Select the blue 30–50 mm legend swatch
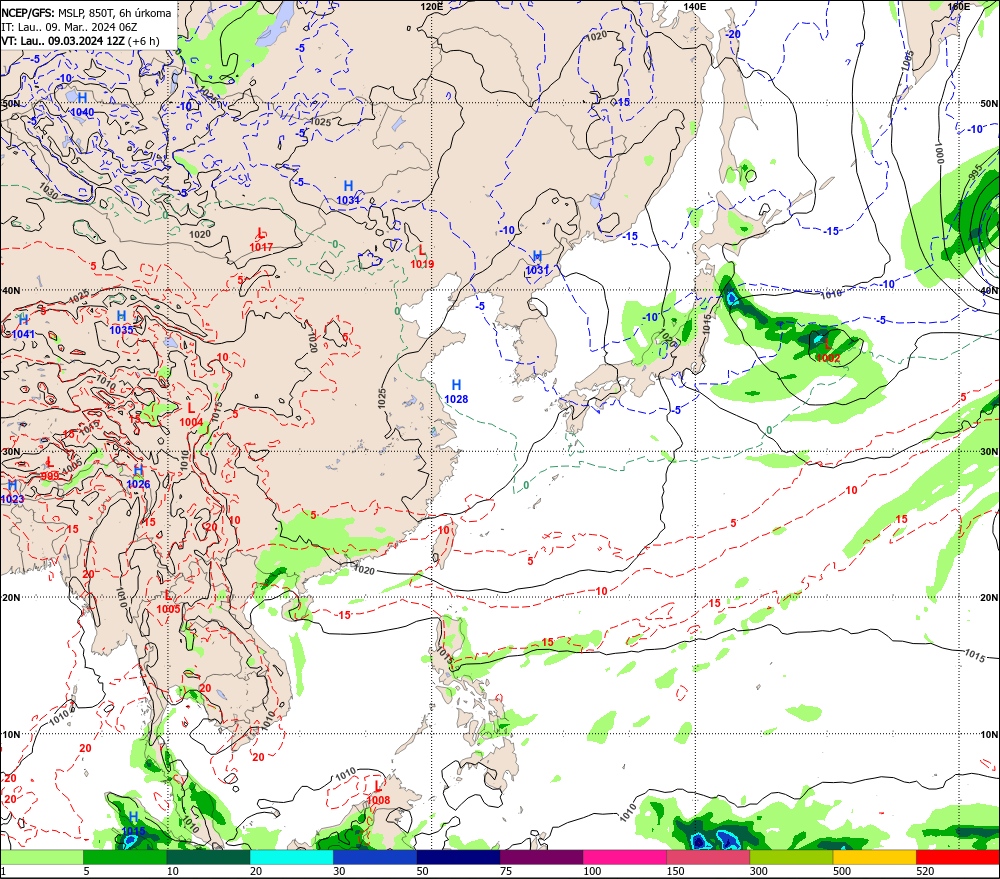Screen dimensions: 1000x879 (x=375, y=857)
